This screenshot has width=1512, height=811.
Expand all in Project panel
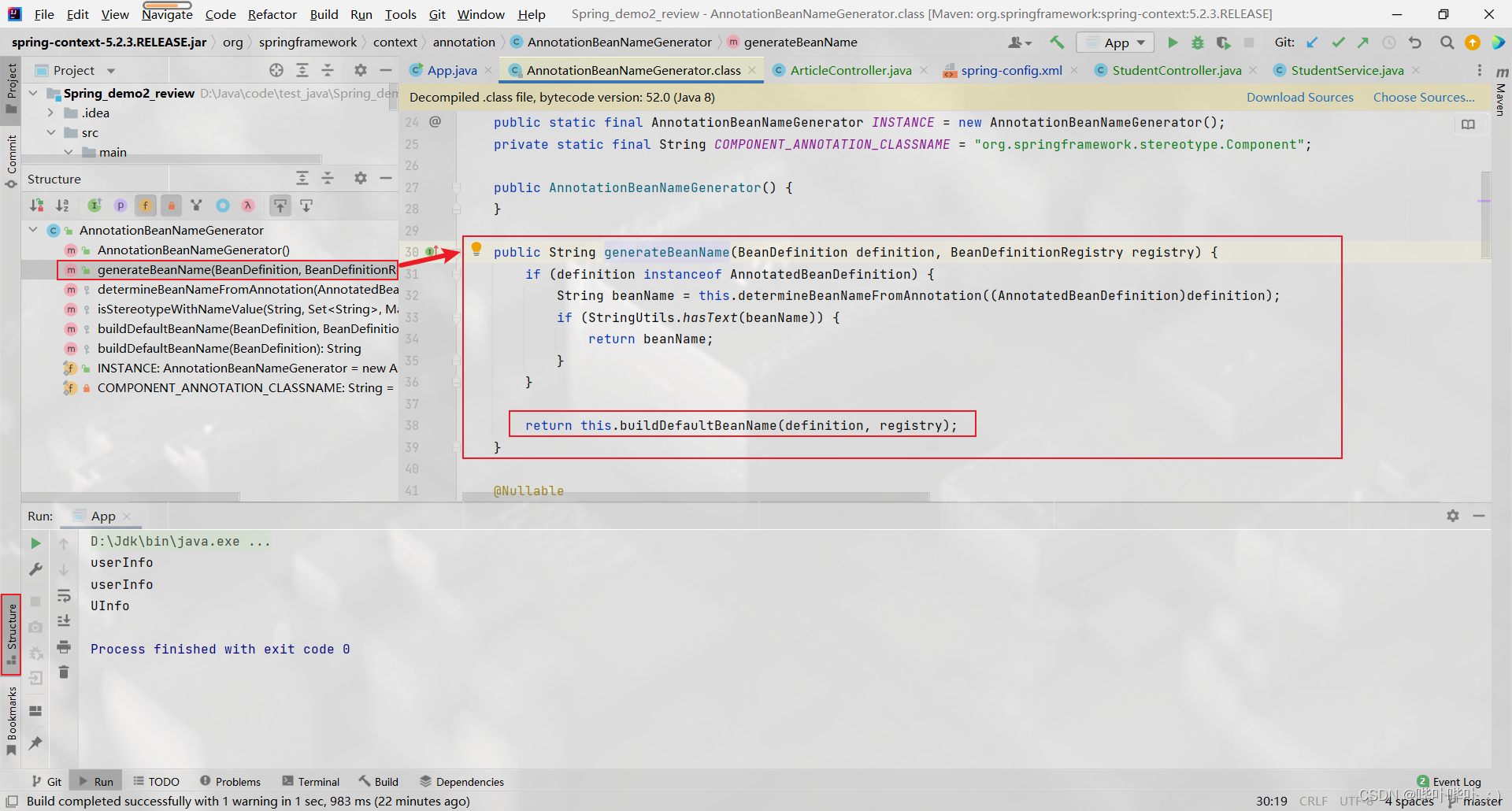tap(302, 70)
